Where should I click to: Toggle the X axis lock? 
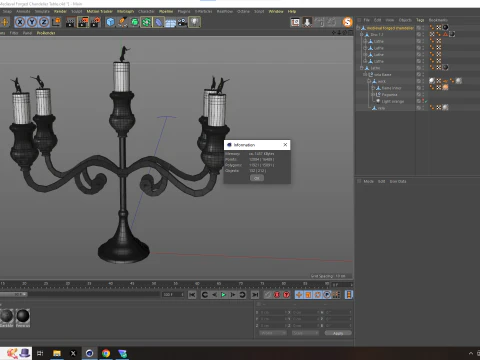20,22
